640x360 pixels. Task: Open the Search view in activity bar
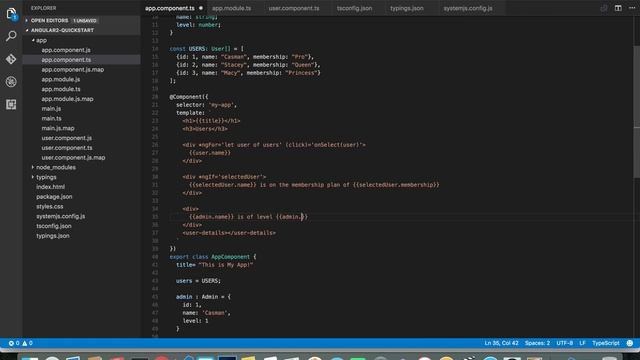(11, 36)
